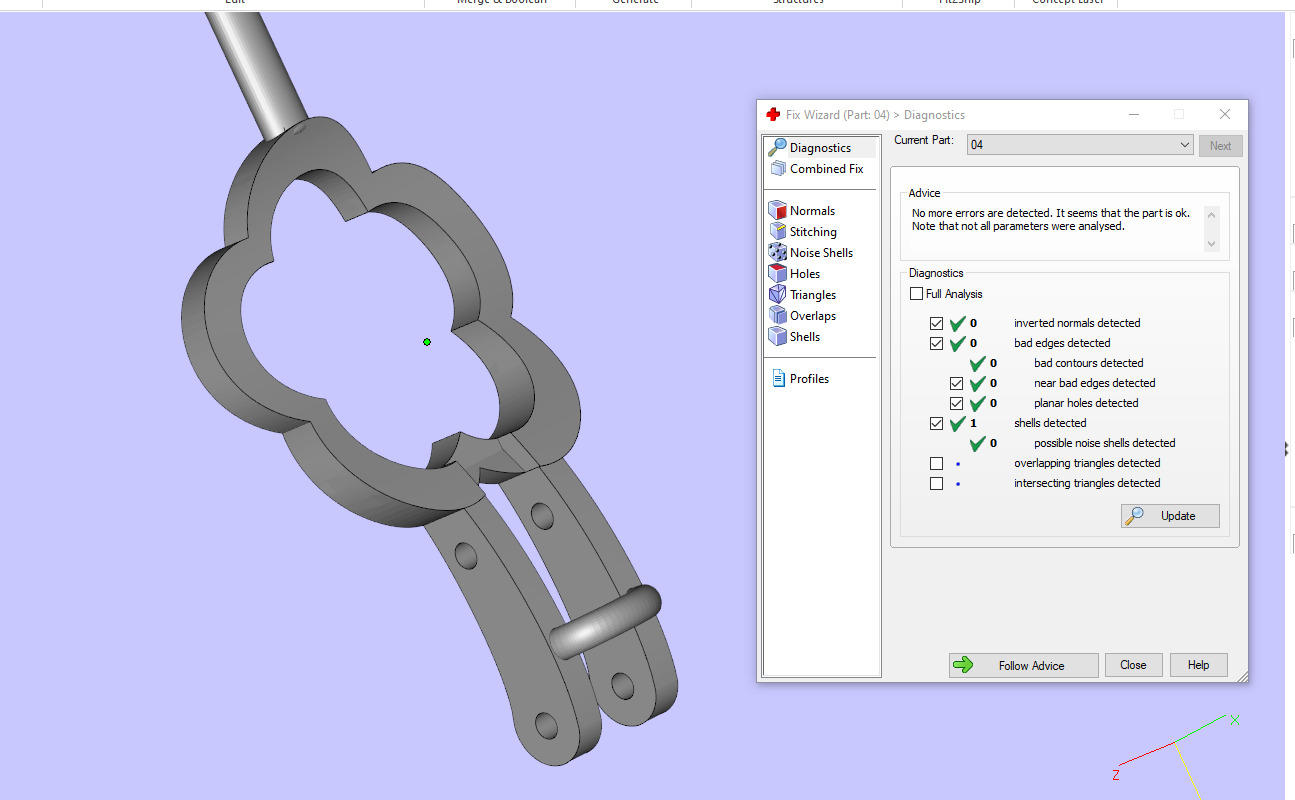Uncheck planar holes detected checkbox
The width and height of the screenshot is (1295, 800).
(956, 403)
